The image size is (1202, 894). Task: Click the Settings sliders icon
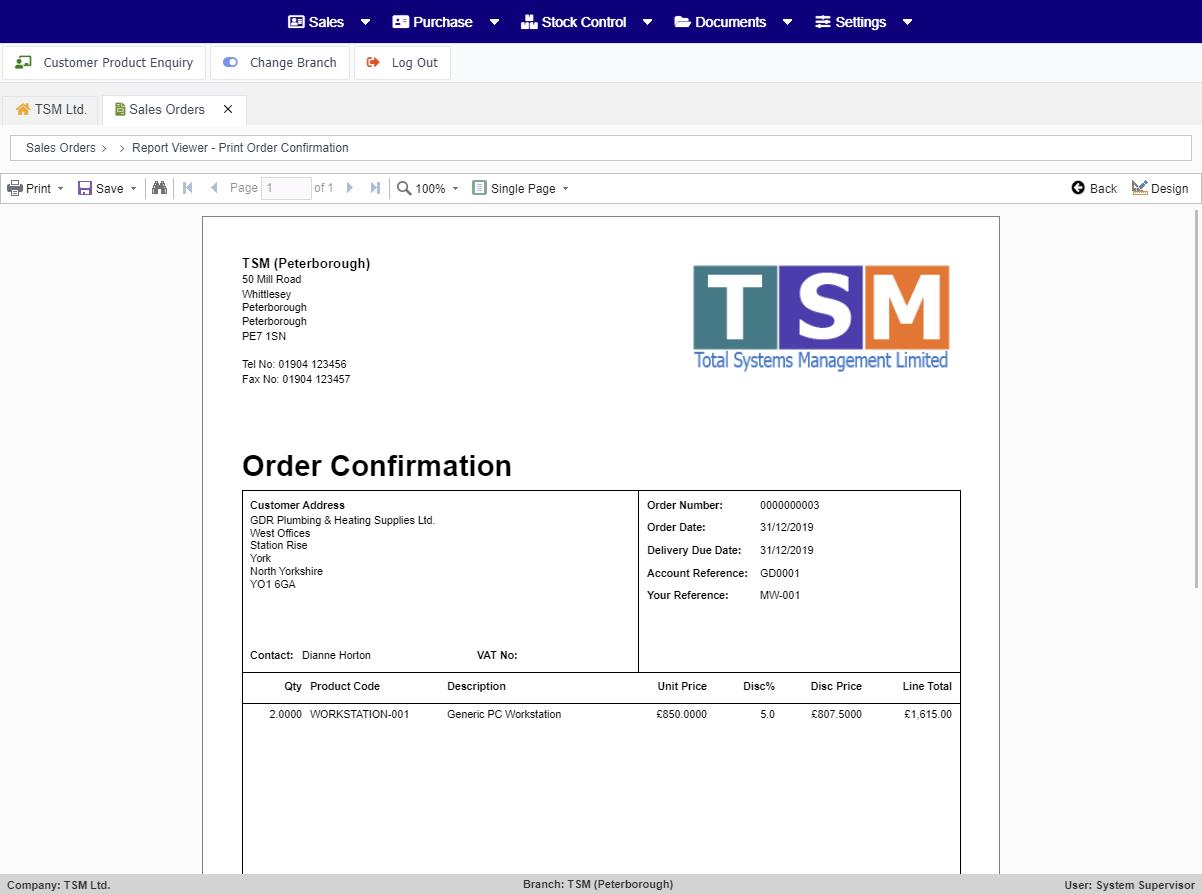tap(822, 22)
